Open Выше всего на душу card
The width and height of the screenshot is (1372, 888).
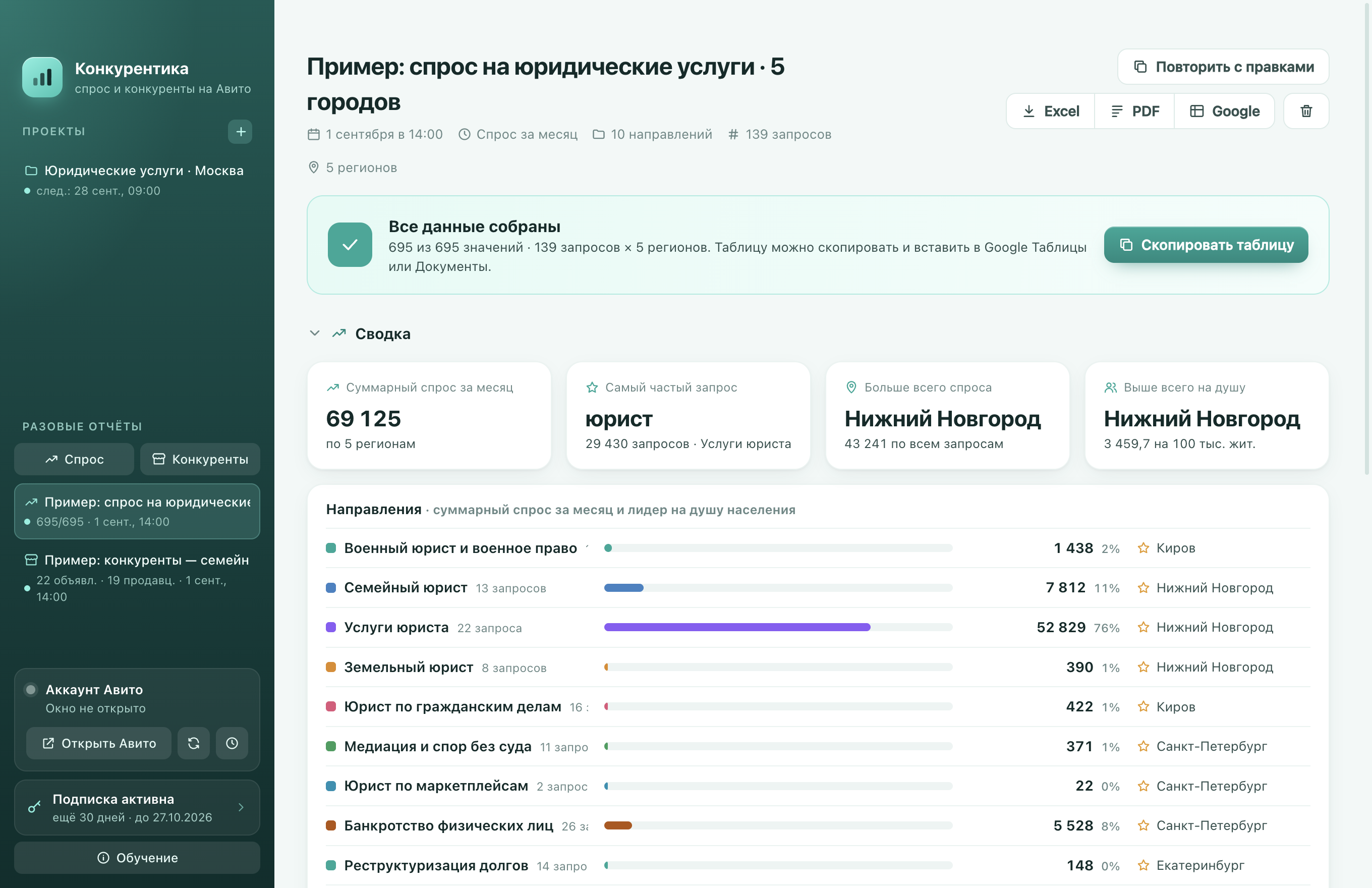tap(1207, 416)
